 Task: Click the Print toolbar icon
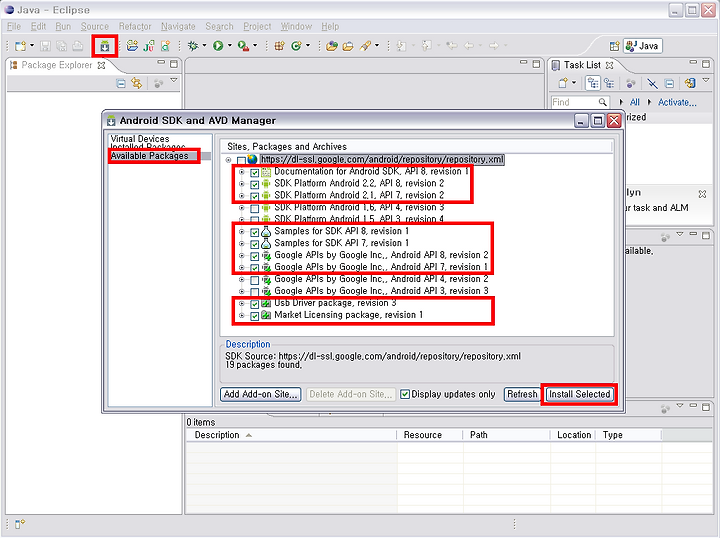click(x=78, y=46)
